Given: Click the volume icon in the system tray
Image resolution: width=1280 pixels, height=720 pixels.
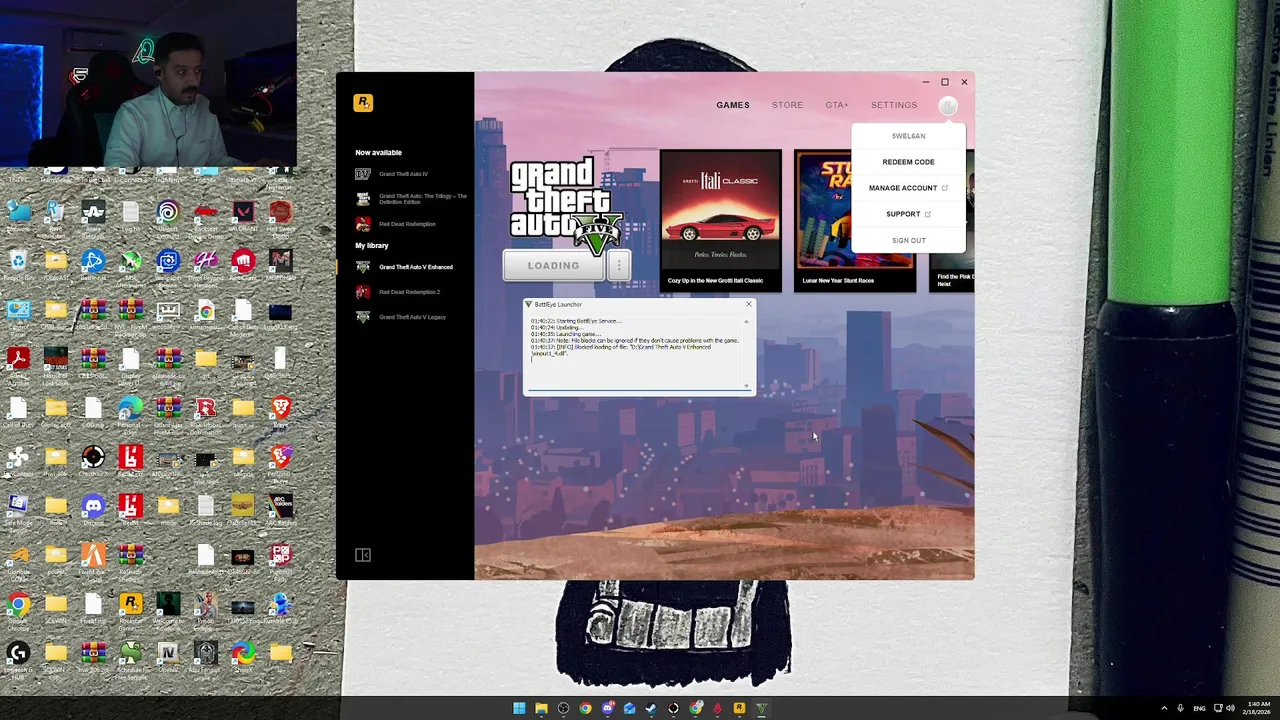Looking at the screenshot, I should pyautogui.click(x=1229, y=708).
